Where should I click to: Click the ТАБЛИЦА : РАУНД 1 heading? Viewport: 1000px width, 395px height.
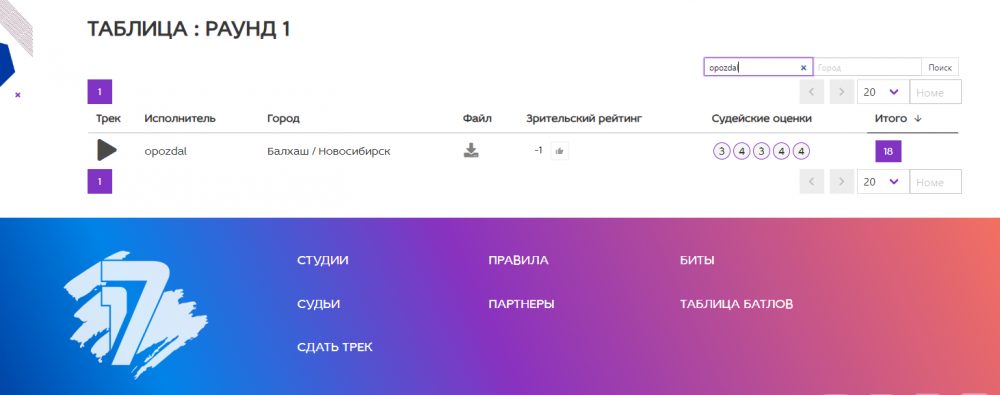[x=189, y=29]
